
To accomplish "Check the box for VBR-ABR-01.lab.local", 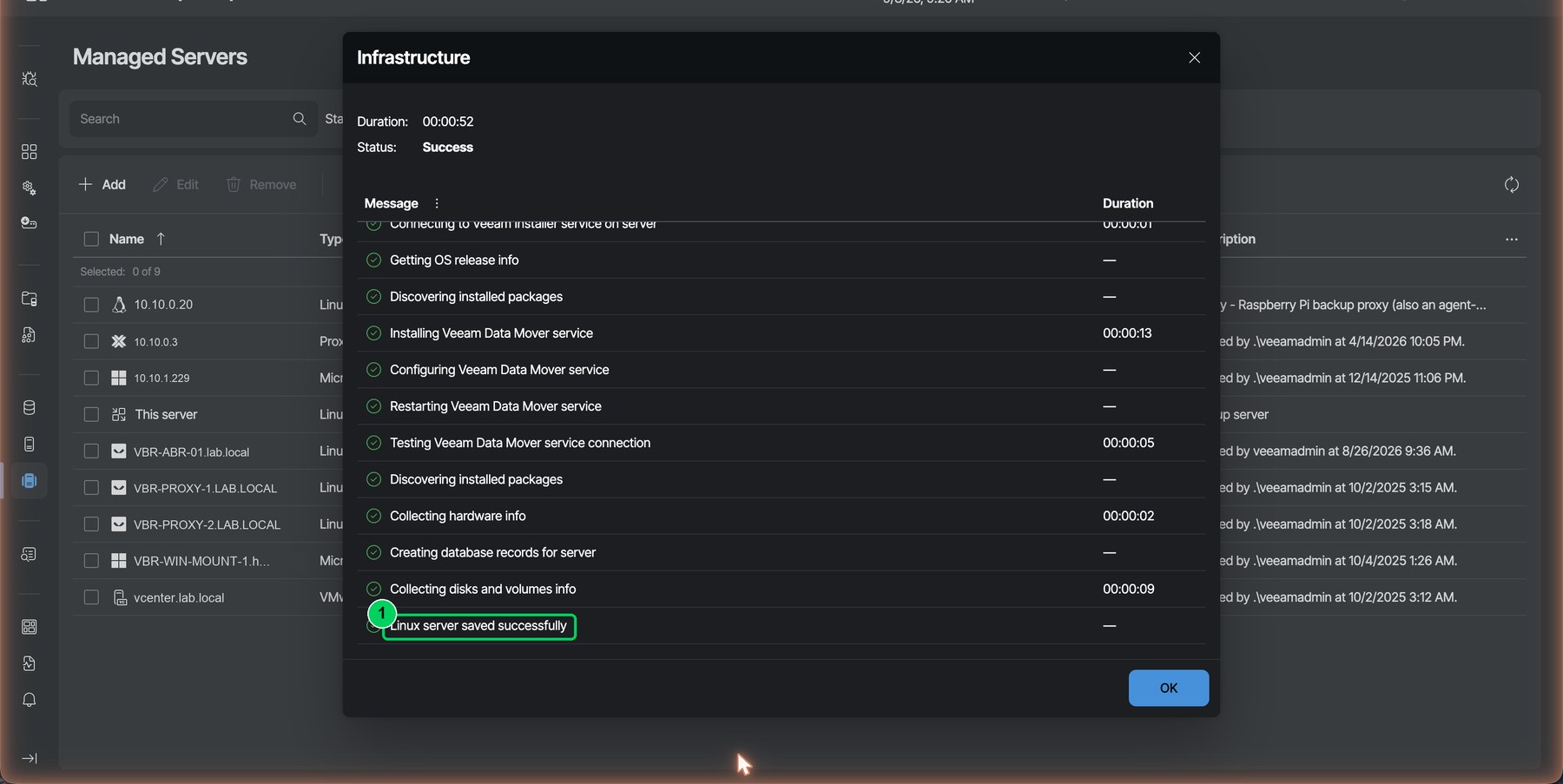I will pos(91,451).
